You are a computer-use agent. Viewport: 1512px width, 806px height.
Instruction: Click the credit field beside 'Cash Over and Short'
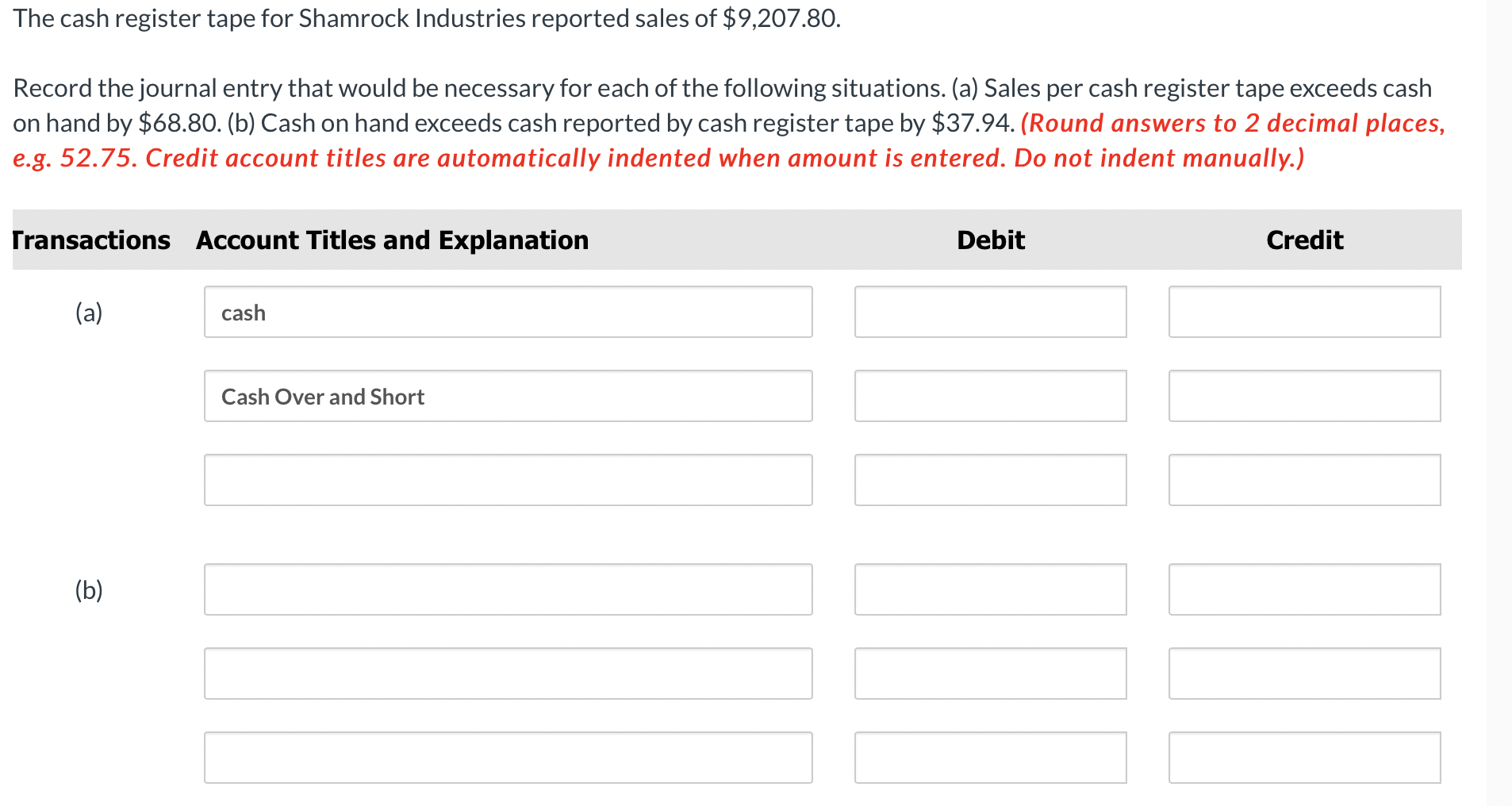[1304, 396]
